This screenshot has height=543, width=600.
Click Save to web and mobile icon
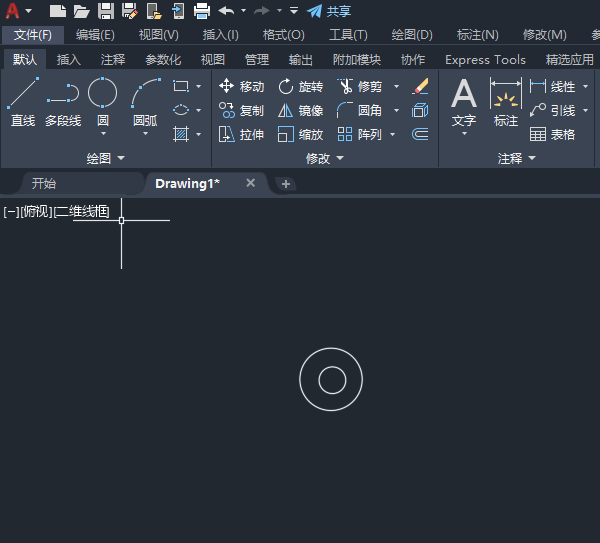tap(178, 11)
